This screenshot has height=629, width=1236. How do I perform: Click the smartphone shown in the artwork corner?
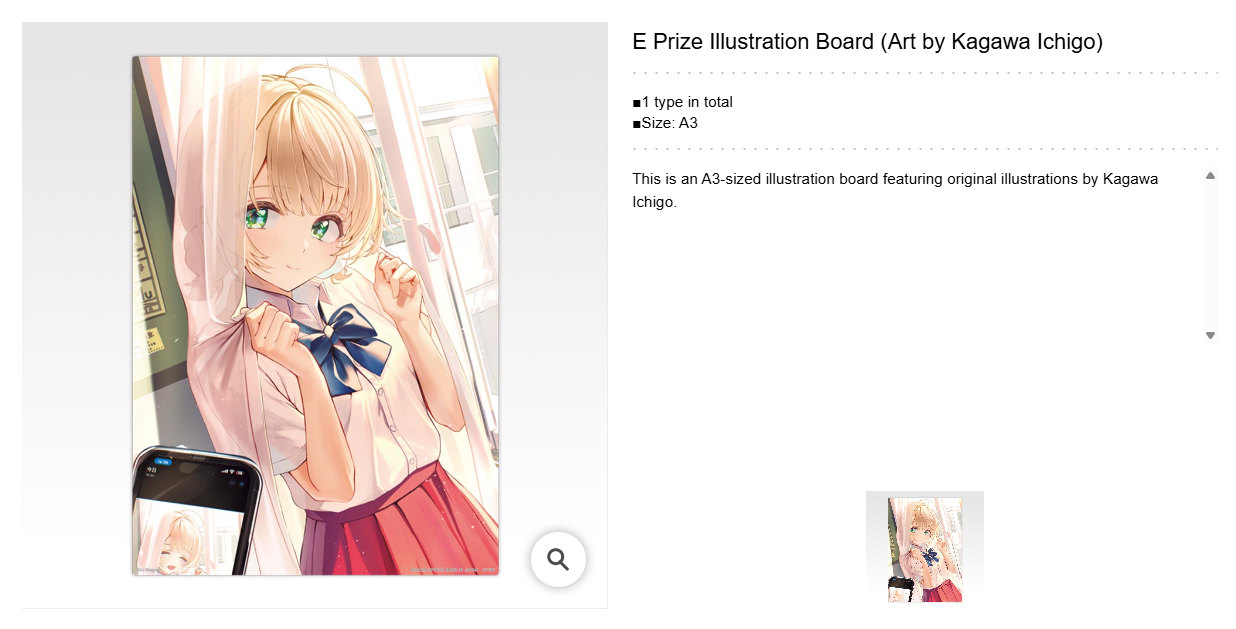pos(196,512)
